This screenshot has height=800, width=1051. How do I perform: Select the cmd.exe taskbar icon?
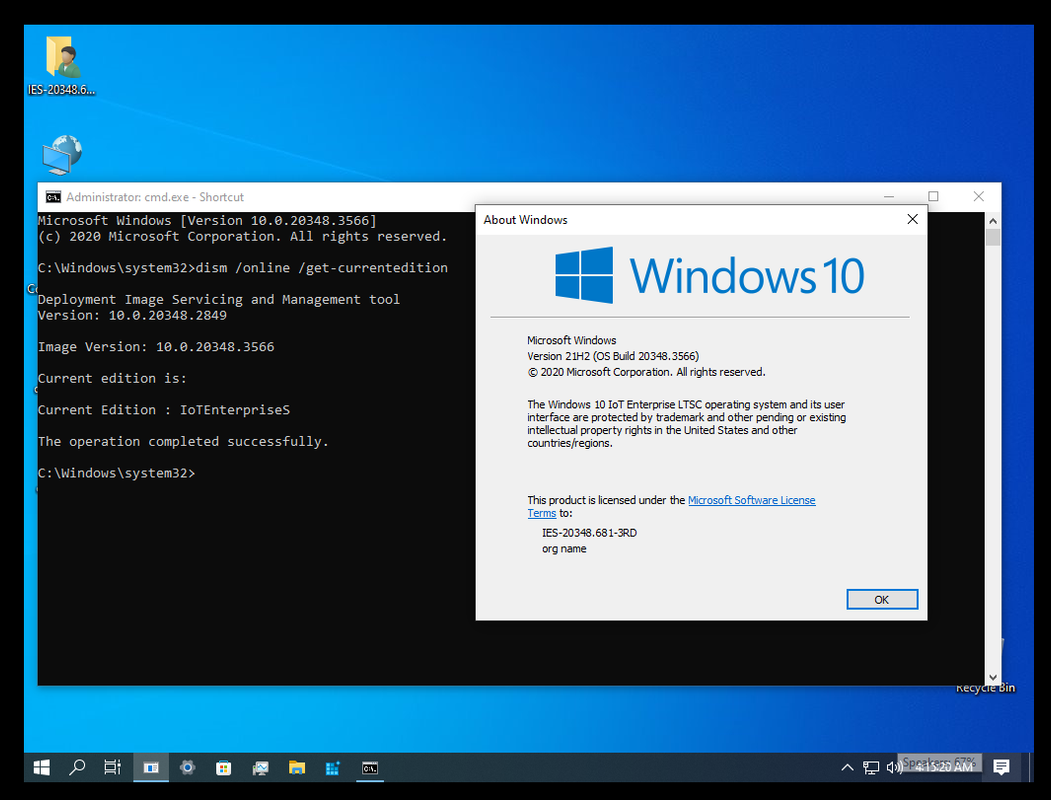[x=370, y=768]
